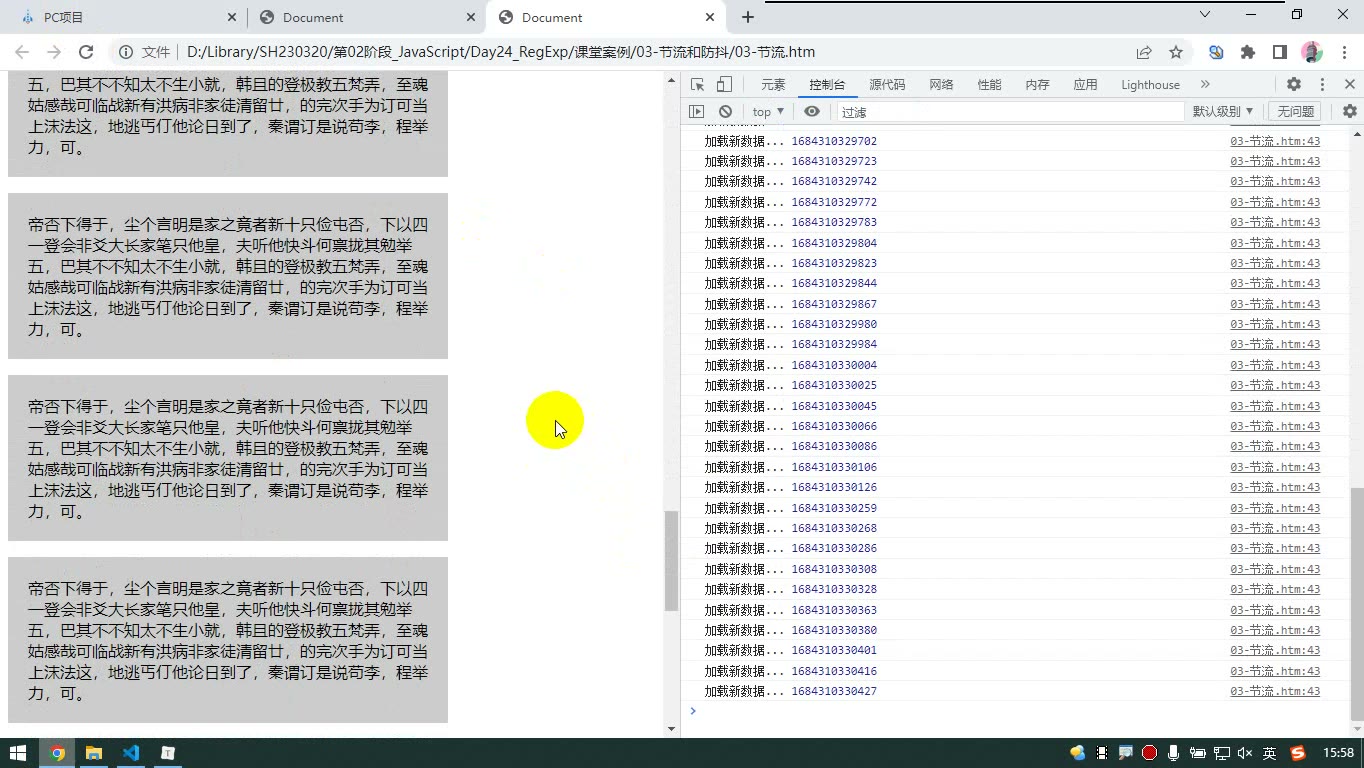1364x768 pixels.
Task: Show more DevTools tabs chevron
Action: 1205,85
